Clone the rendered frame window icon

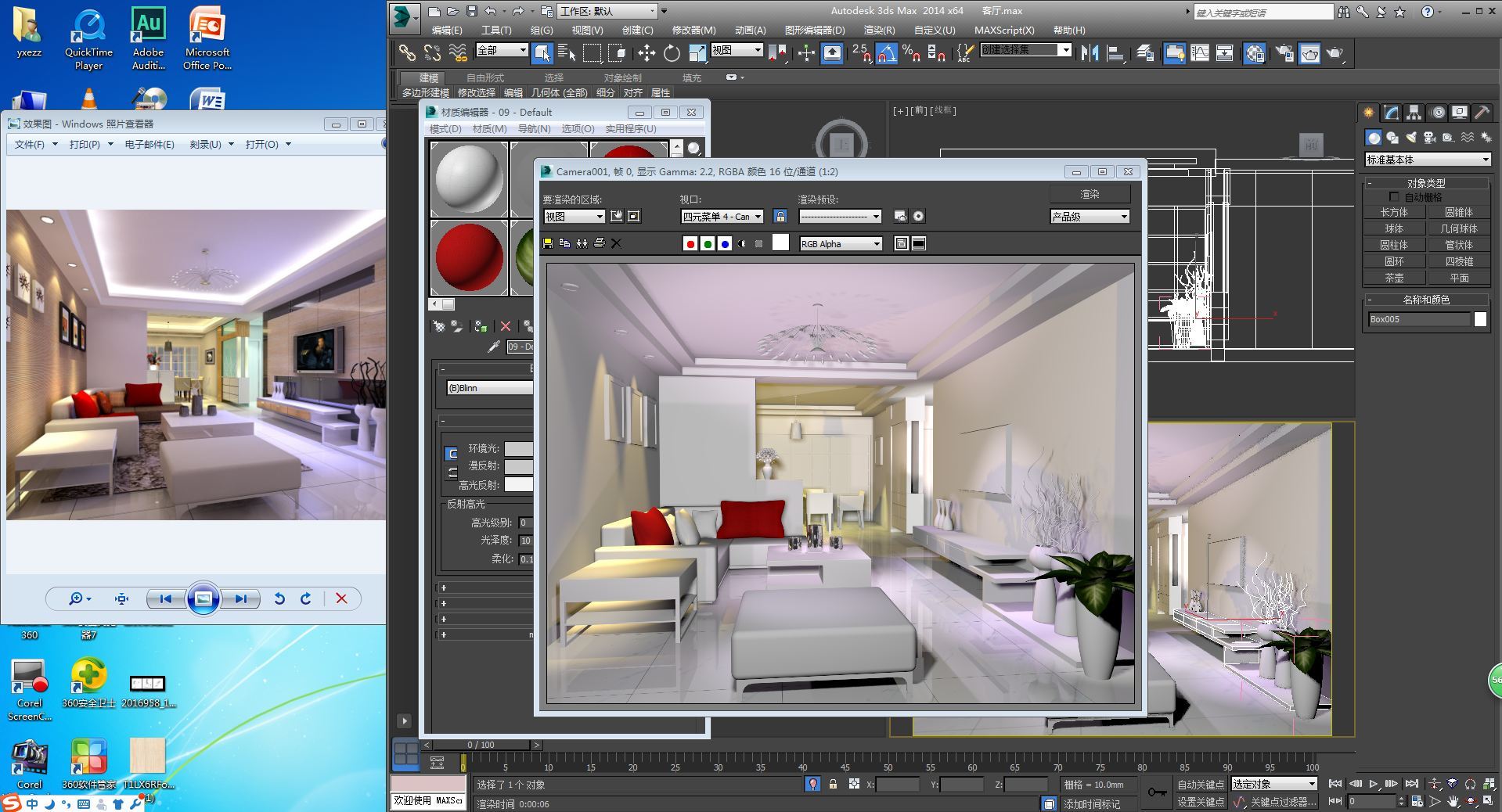tap(582, 243)
